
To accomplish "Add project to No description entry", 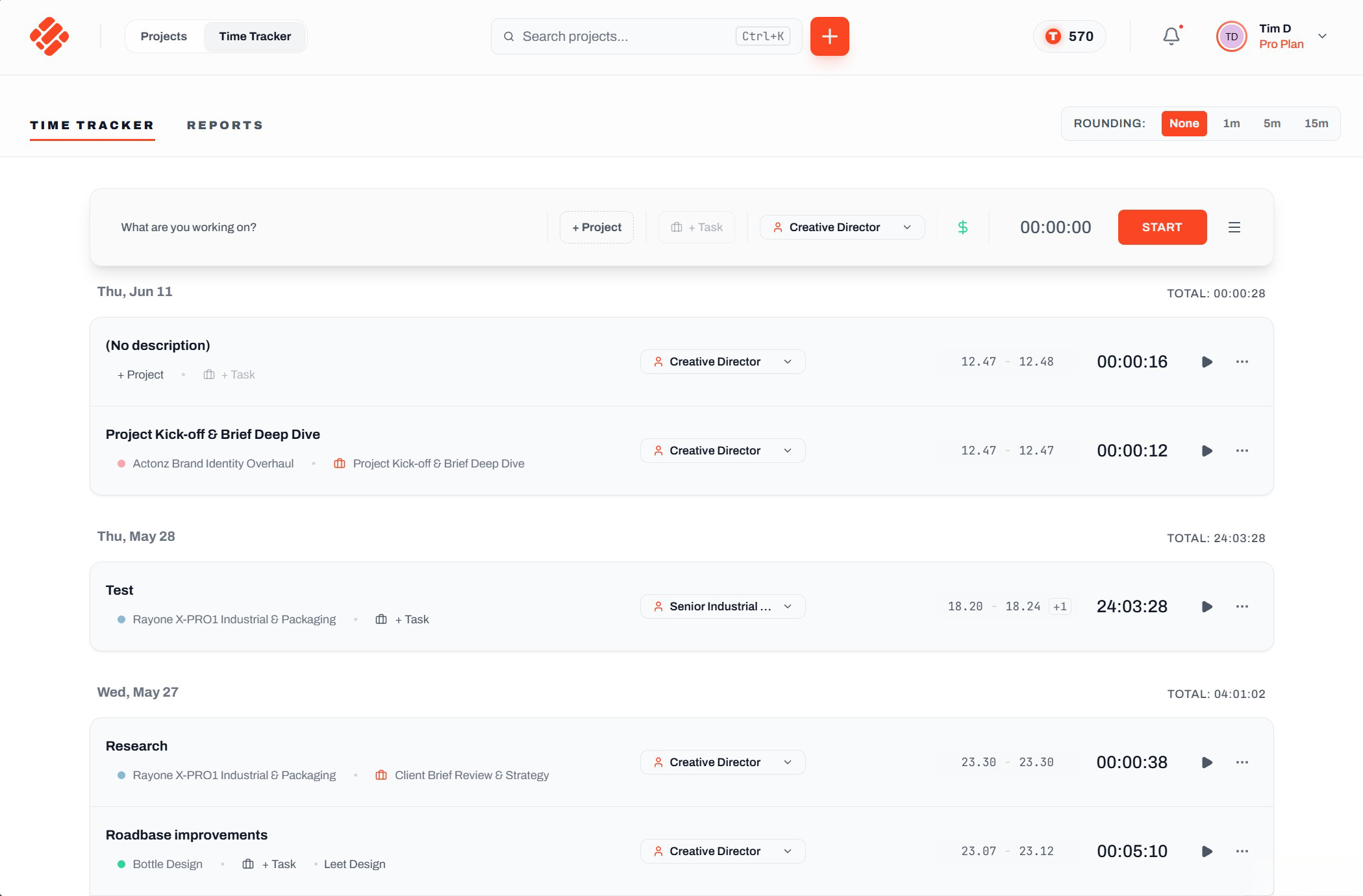I will coord(140,375).
